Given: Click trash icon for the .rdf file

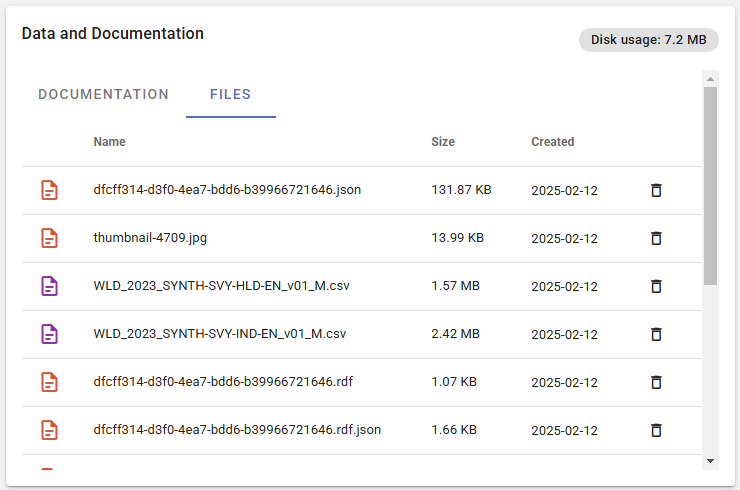Looking at the screenshot, I should tap(656, 382).
